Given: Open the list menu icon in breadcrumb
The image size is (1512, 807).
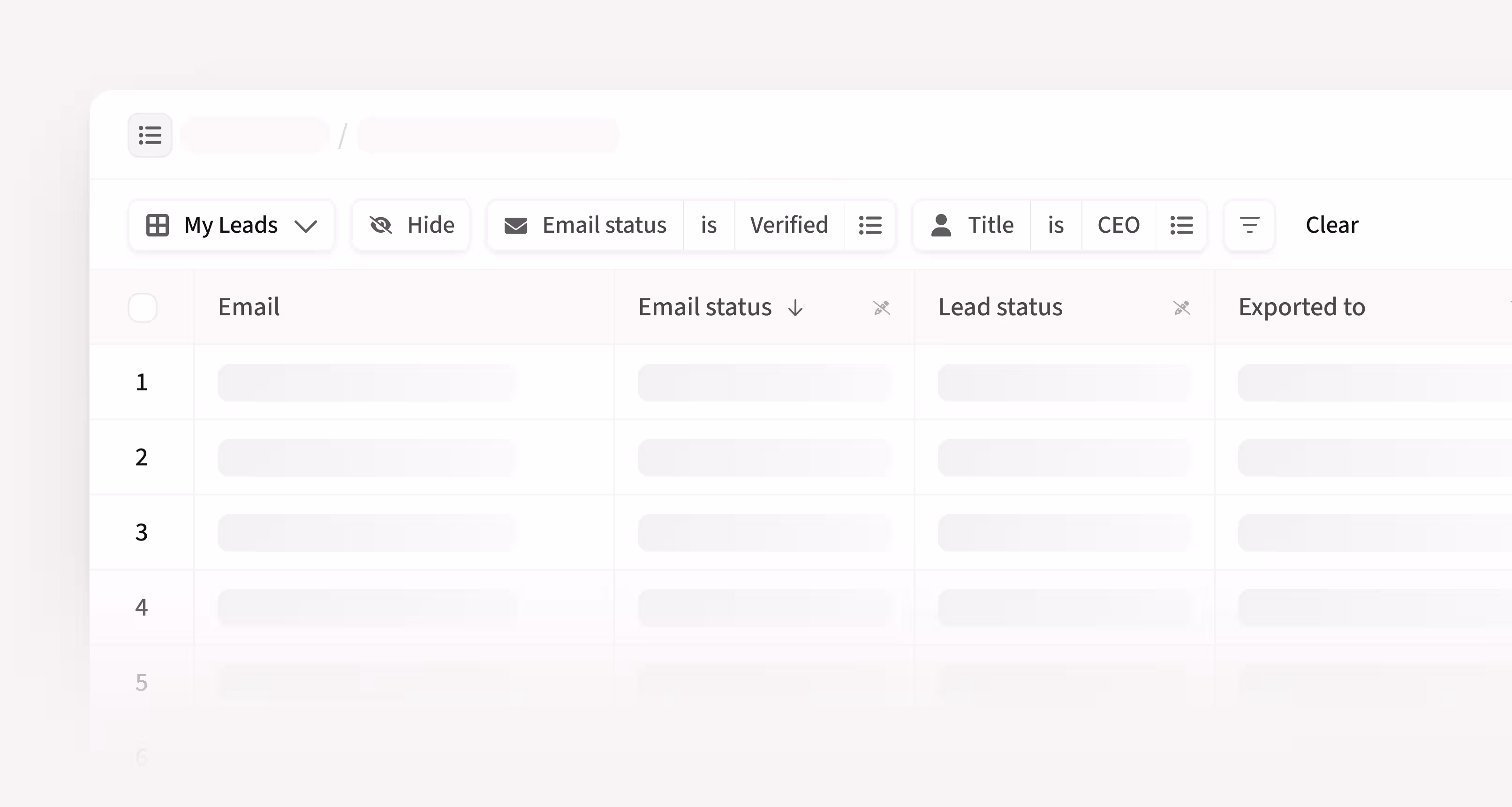Looking at the screenshot, I should 150,135.
